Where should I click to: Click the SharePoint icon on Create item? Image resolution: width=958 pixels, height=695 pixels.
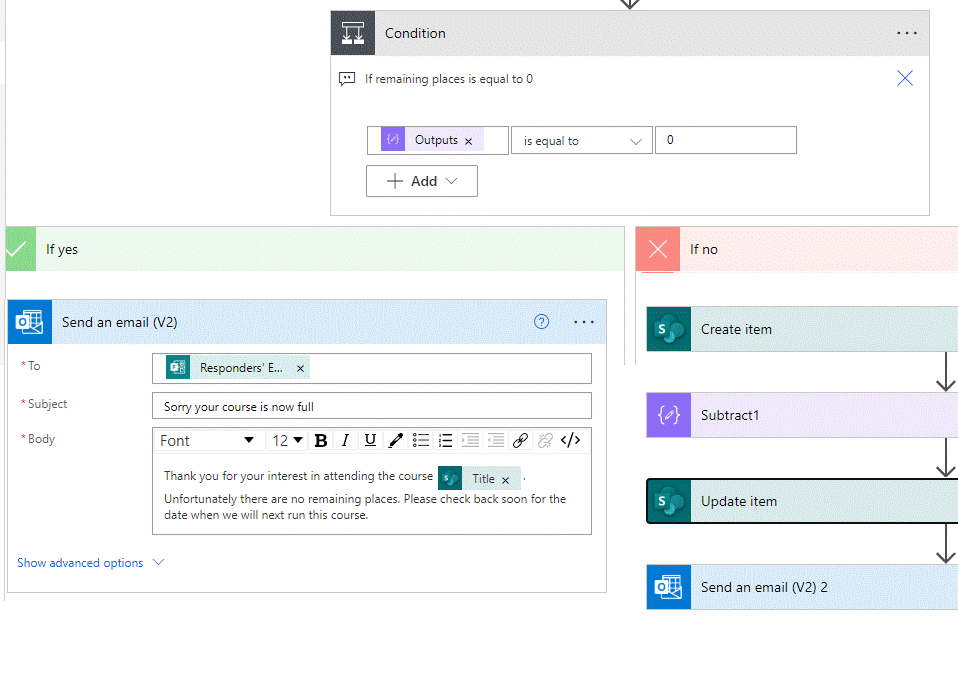[x=669, y=329]
